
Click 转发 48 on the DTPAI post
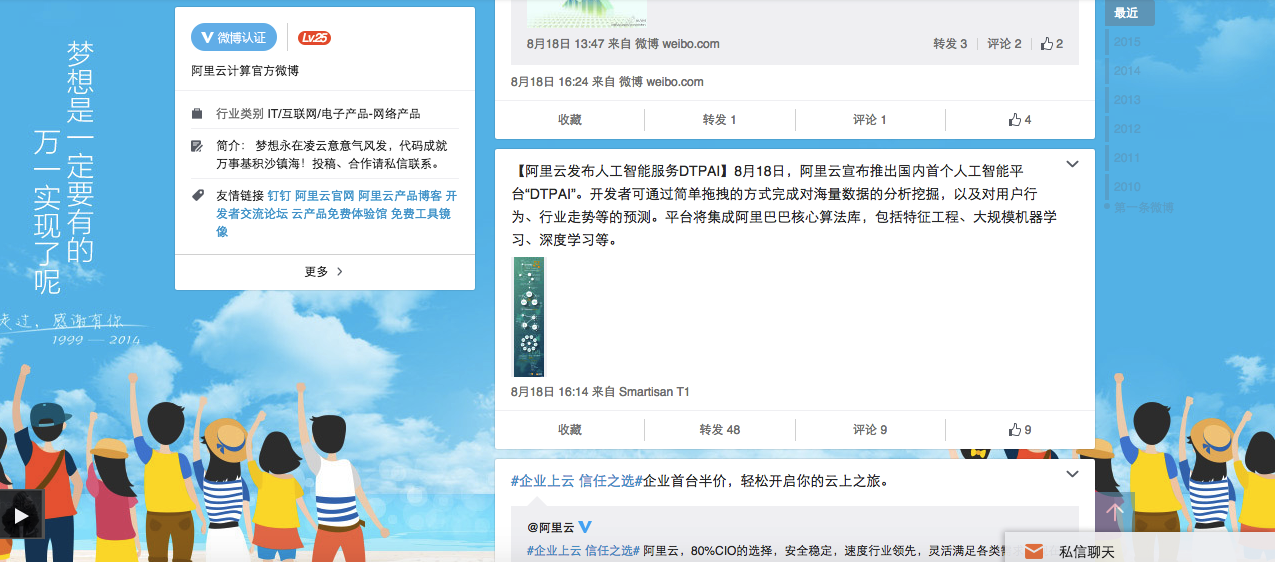click(x=720, y=430)
